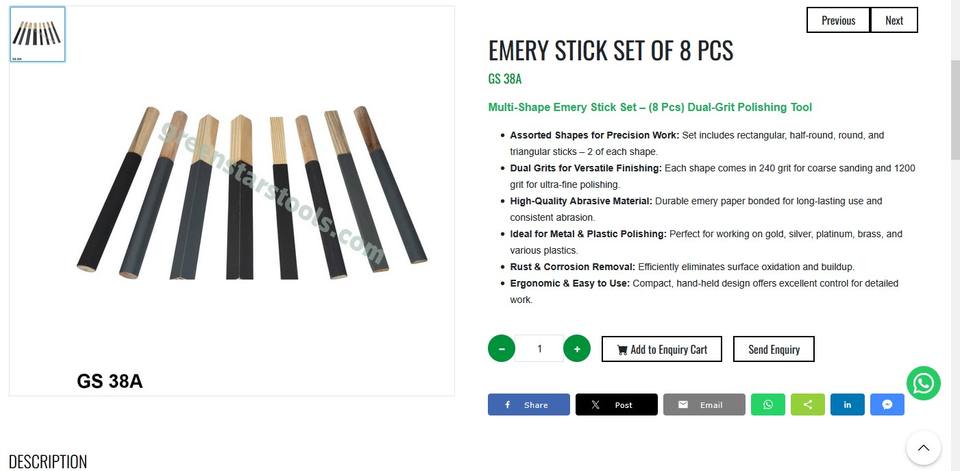This screenshot has width=960, height=471.
Task: Open floating WhatsApp chat bubble
Action: pos(923,383)
